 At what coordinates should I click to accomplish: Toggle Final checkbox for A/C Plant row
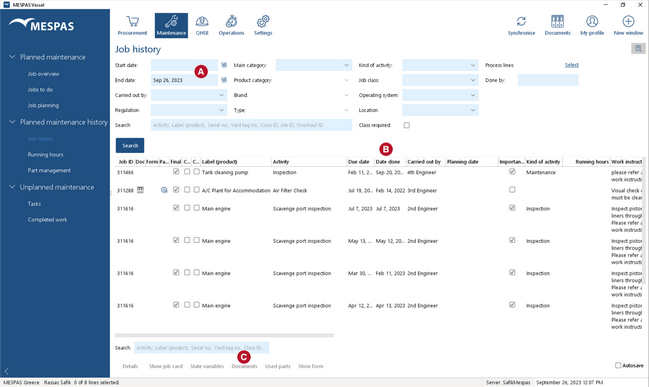[176, 190]
